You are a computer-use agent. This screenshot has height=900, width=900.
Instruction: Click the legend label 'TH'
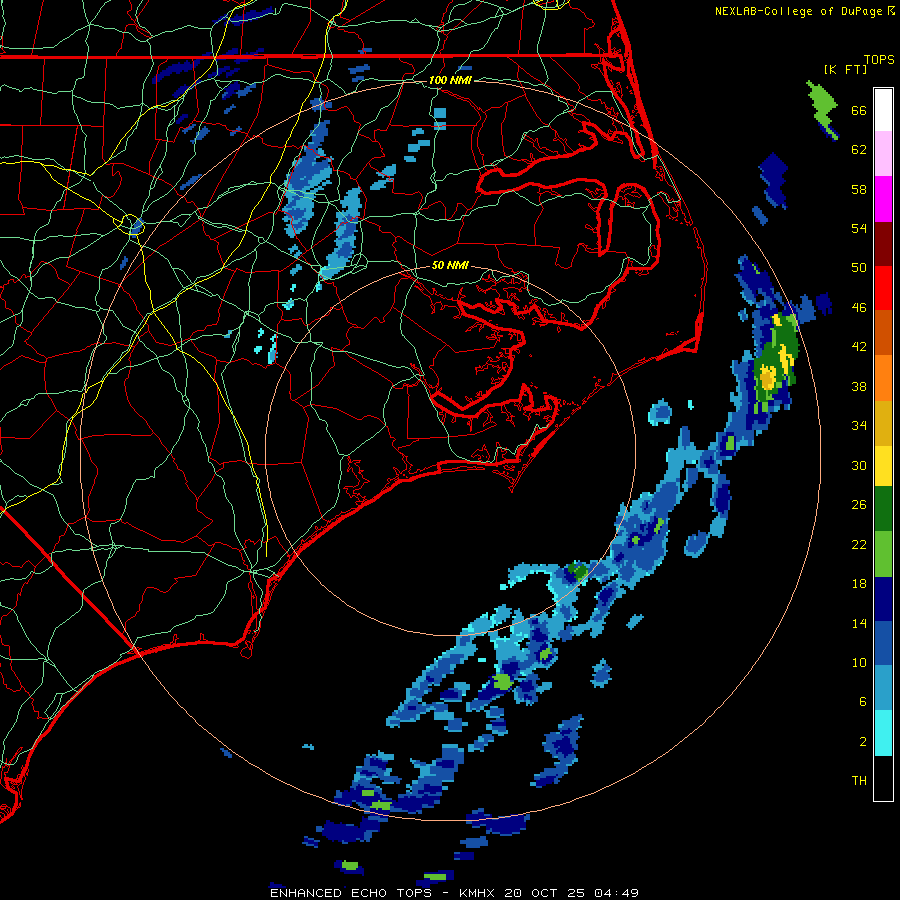tap(859, 781)
